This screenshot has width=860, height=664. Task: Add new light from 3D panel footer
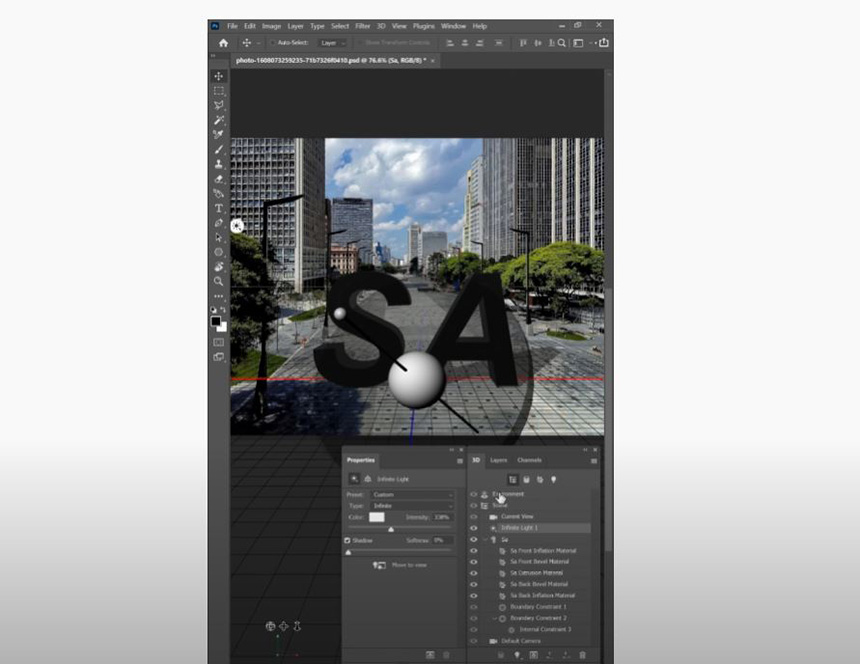tap(517, 655)
